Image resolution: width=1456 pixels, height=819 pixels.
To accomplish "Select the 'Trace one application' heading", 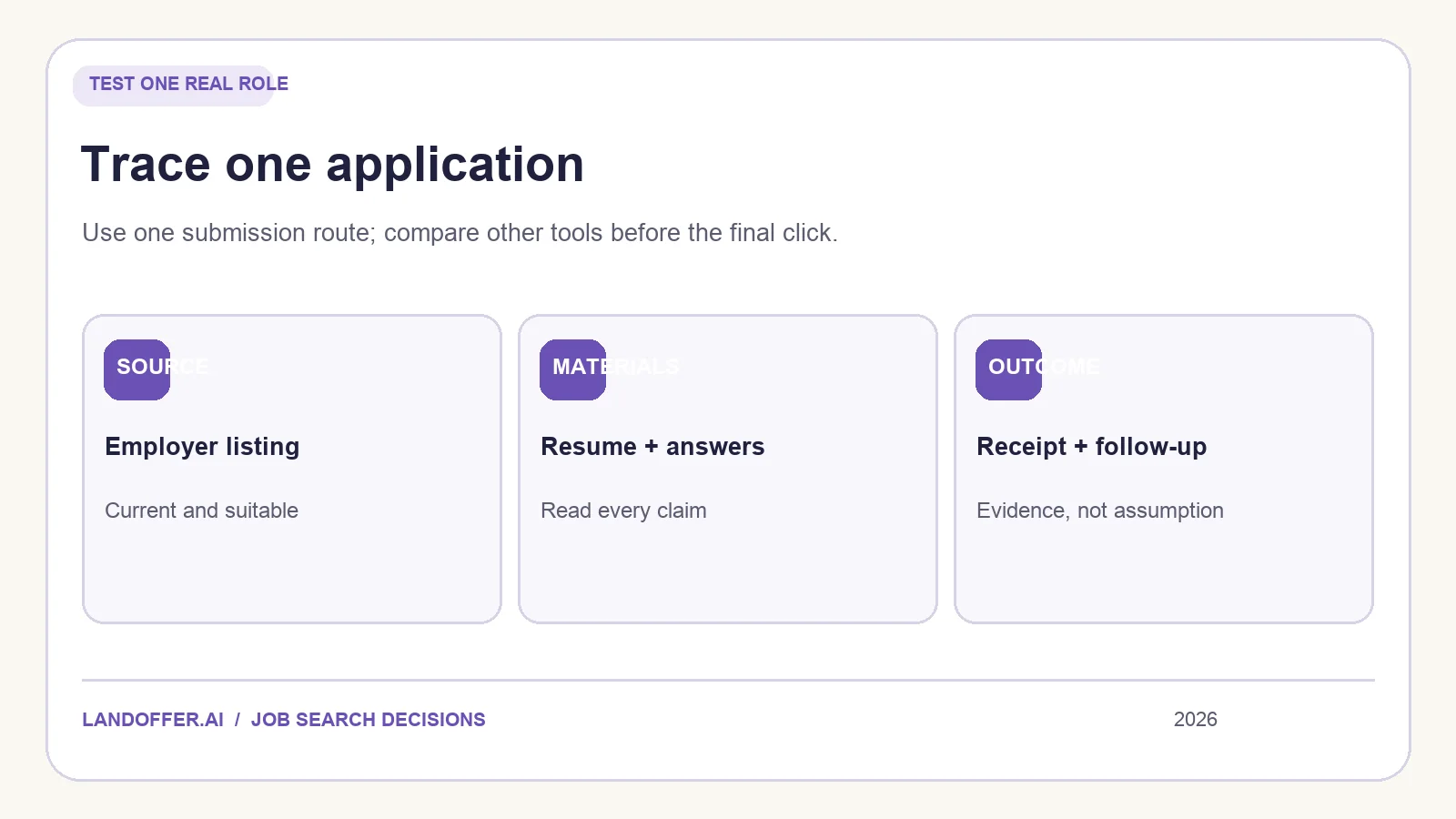I will (332, 165).
